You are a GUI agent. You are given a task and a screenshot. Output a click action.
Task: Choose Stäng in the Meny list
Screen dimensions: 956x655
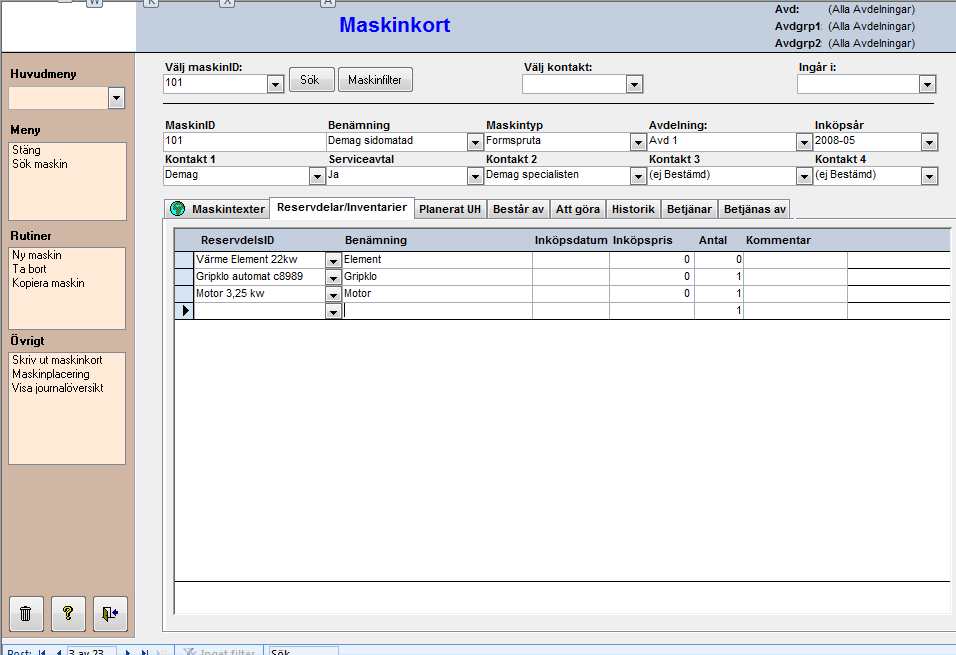pos(27,150)
